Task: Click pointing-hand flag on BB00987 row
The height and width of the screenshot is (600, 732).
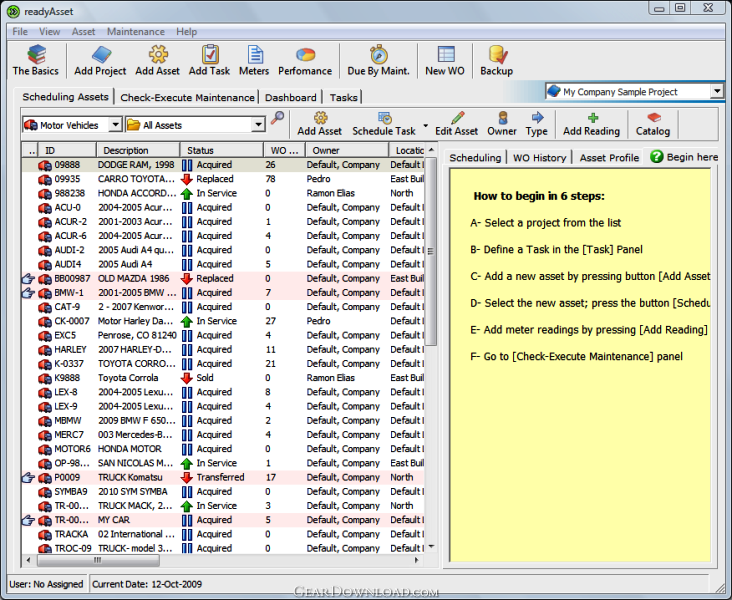Action: click(x=28, y=279)
